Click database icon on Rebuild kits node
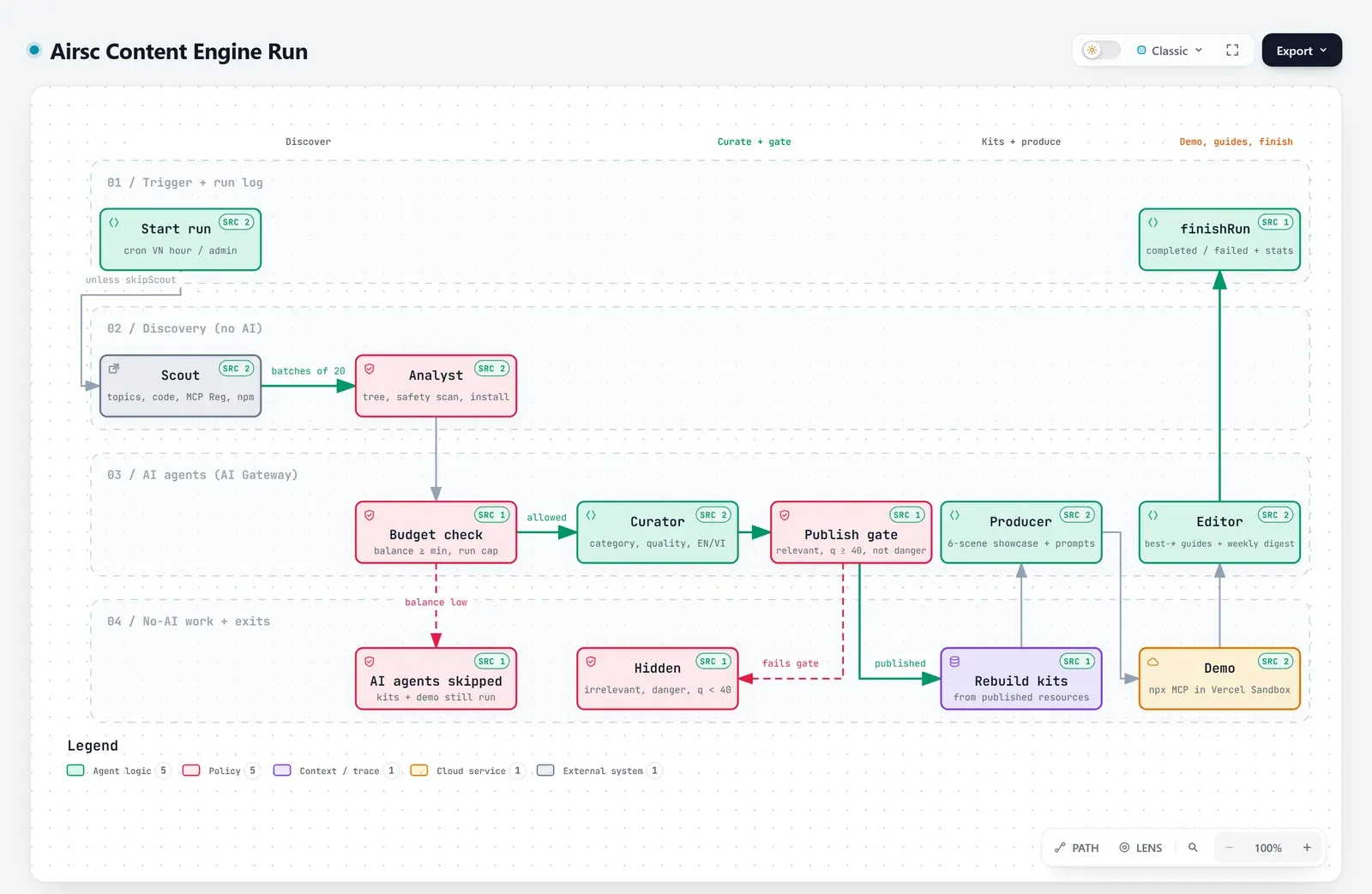1372x894 pixels. [954, 662]
